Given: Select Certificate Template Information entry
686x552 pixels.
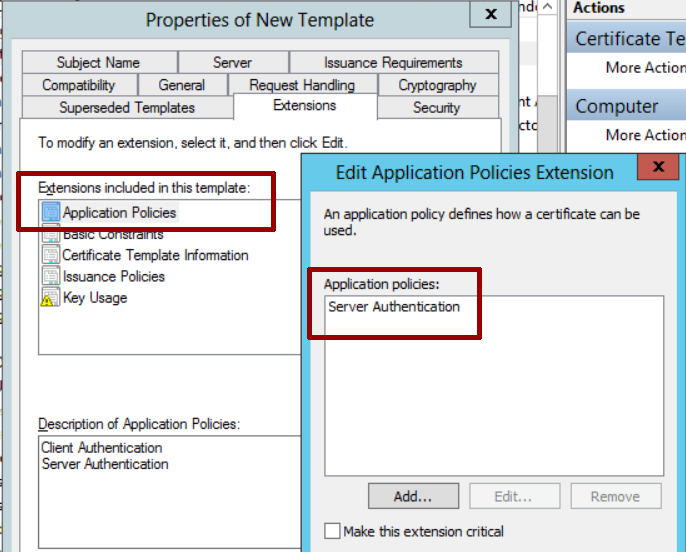Looking at the screenshot, I should (x=155, y=255).
